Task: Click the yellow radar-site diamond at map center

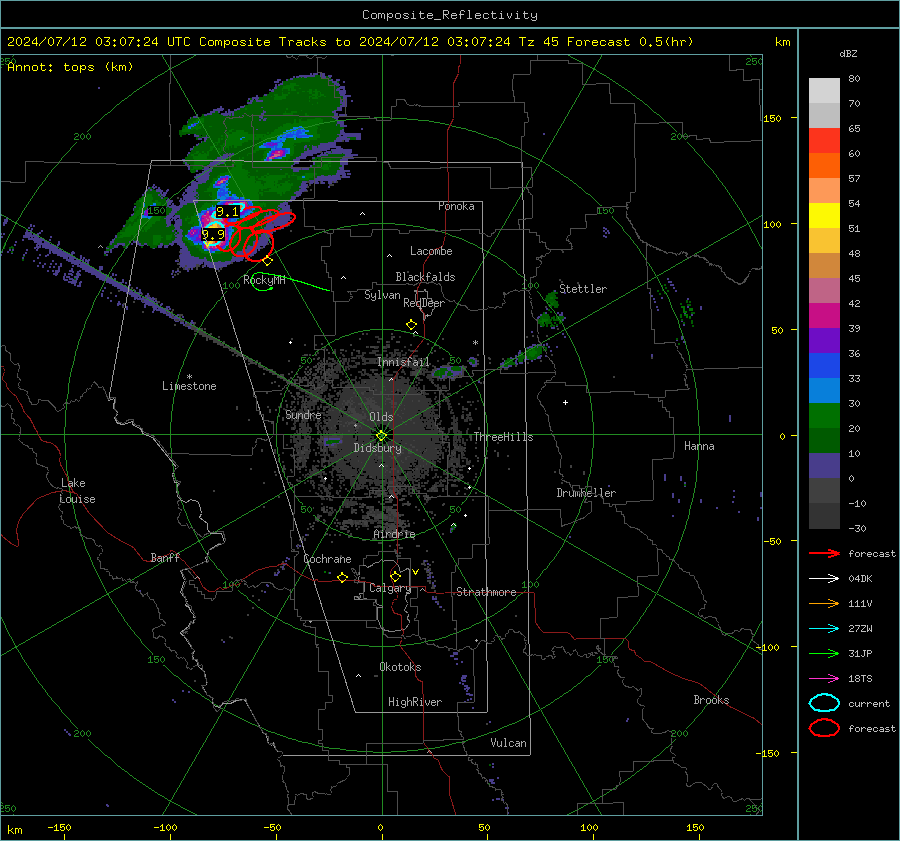Action: (381, 436)
